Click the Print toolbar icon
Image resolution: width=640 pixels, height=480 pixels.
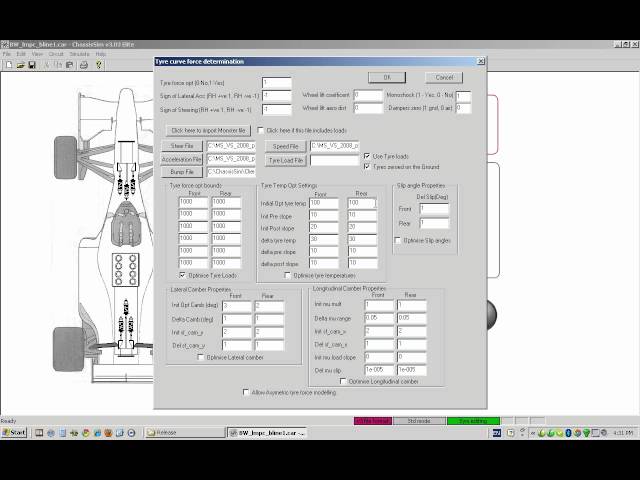84,65
